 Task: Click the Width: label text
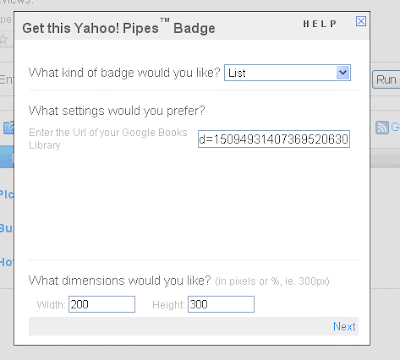[x=51, y=305]
